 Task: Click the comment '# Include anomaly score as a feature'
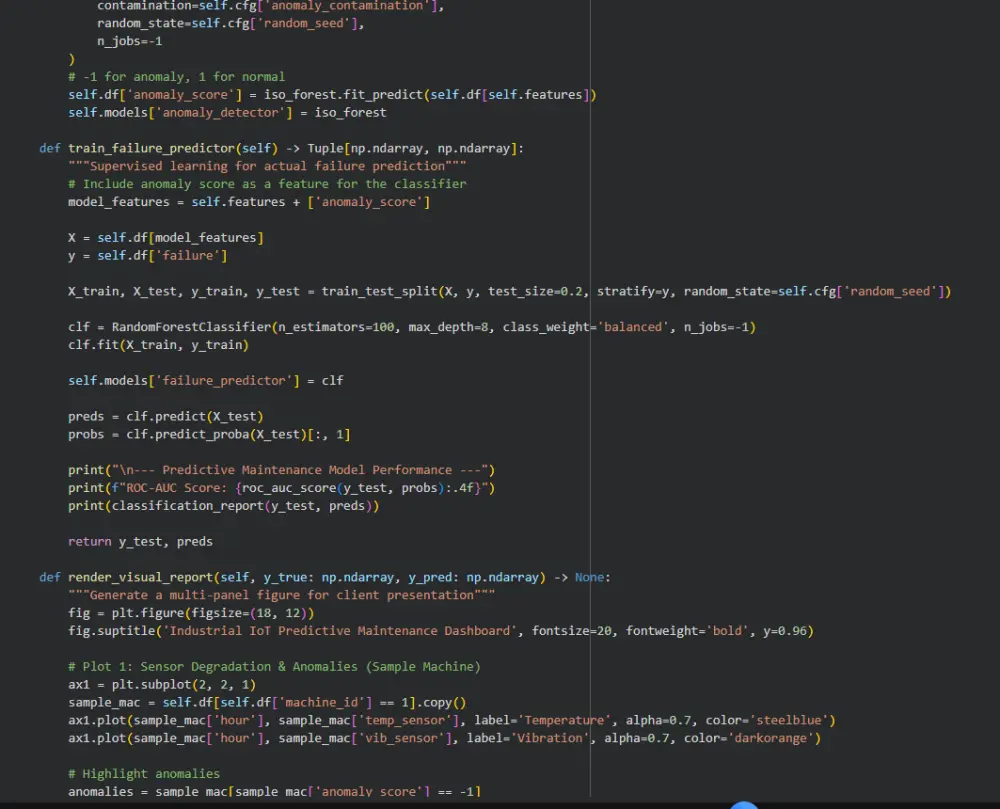(267, 184)
